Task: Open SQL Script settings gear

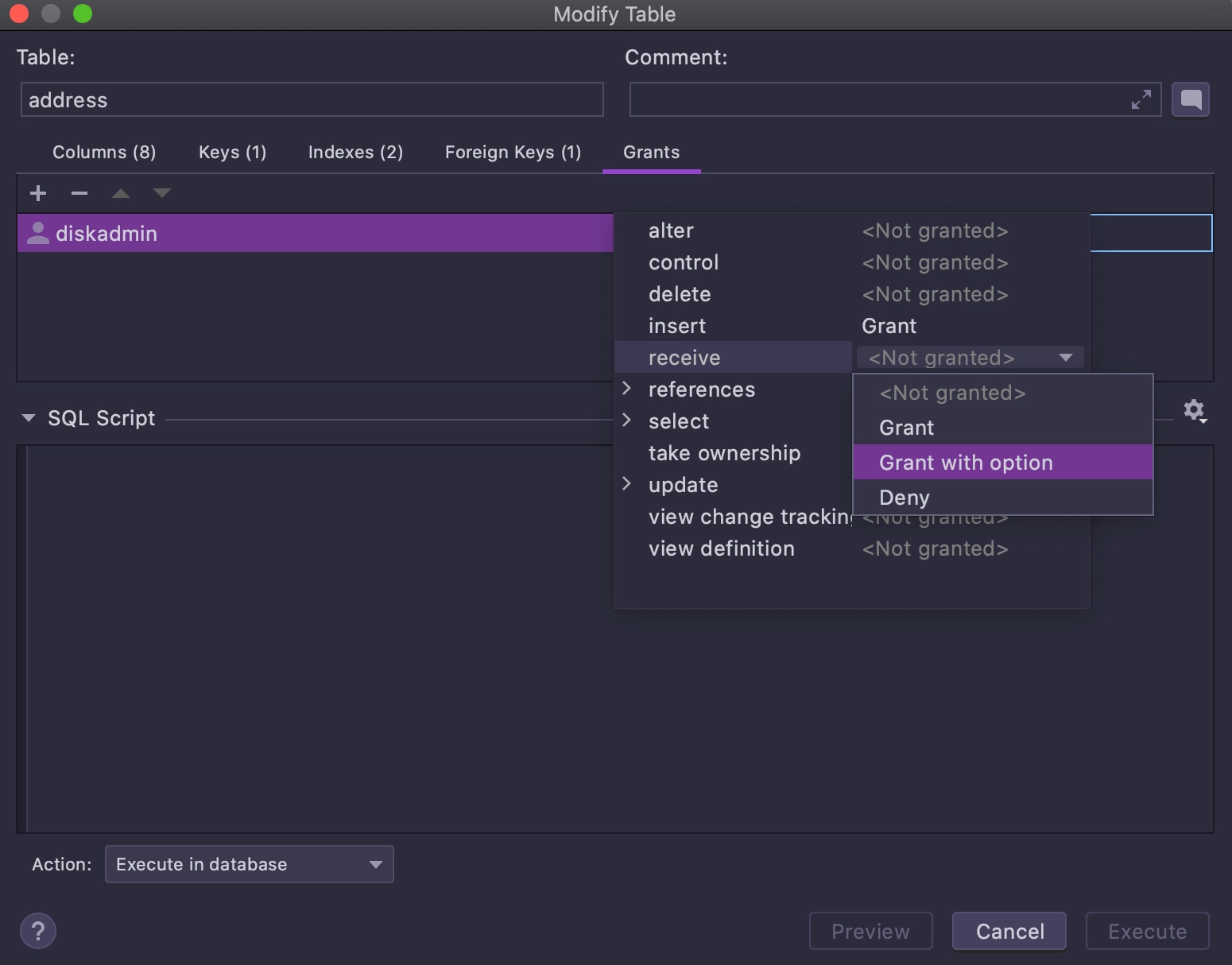Action: [x=1195, y=411]
